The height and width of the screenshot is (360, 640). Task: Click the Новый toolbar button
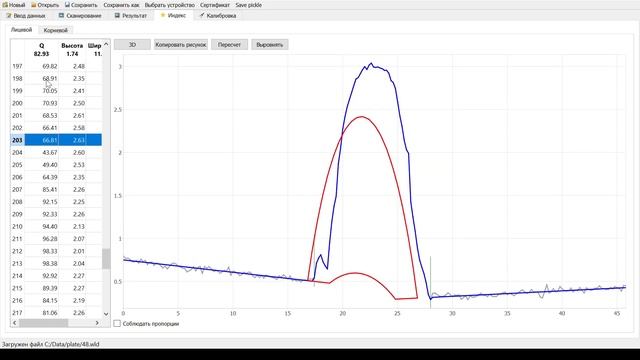[14, 5]
